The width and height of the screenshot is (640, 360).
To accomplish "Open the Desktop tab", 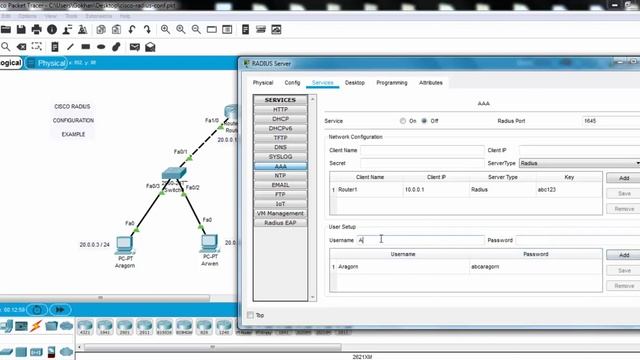I will (355, 82).
